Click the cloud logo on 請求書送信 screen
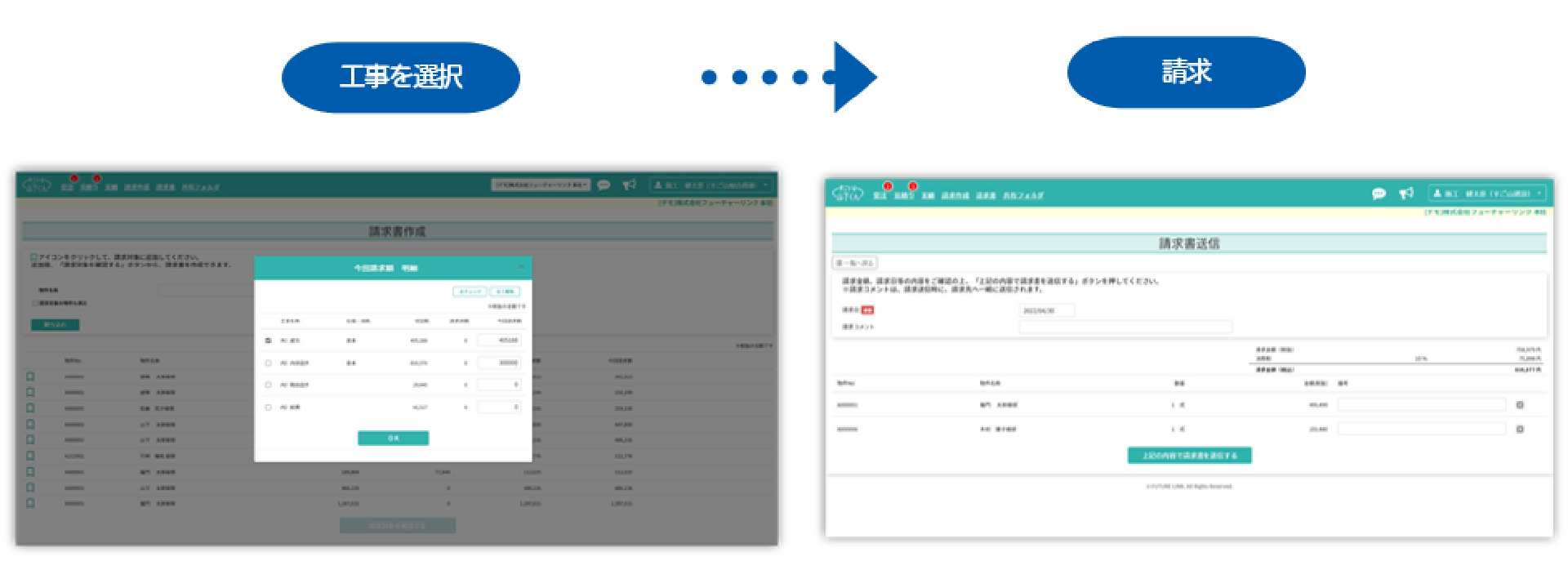 pos(848,194)
